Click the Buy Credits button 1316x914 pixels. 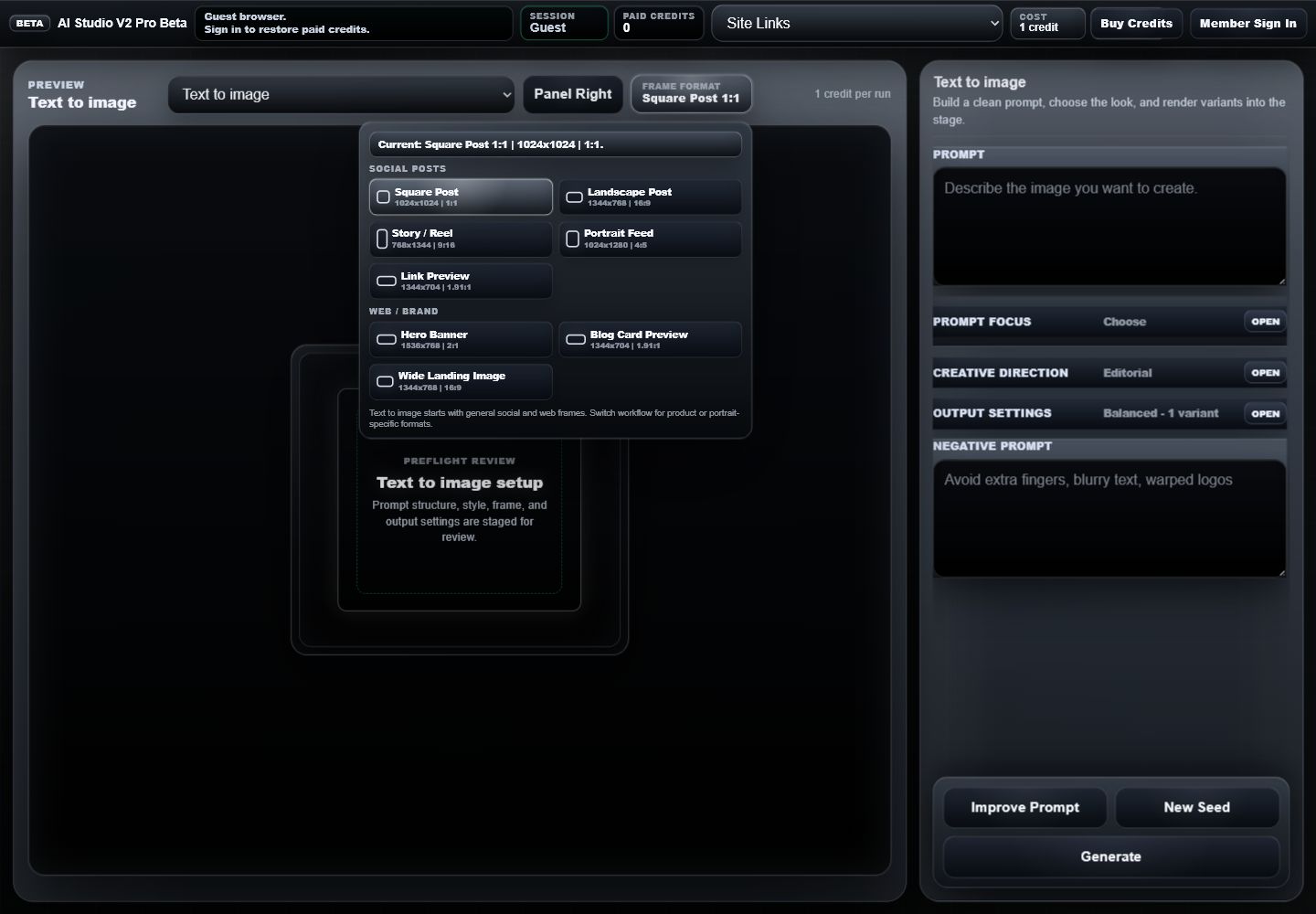(1136, 24)
